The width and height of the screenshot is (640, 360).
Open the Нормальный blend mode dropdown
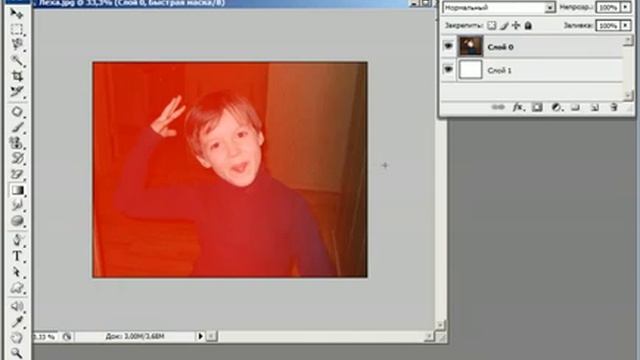point(549,7)
